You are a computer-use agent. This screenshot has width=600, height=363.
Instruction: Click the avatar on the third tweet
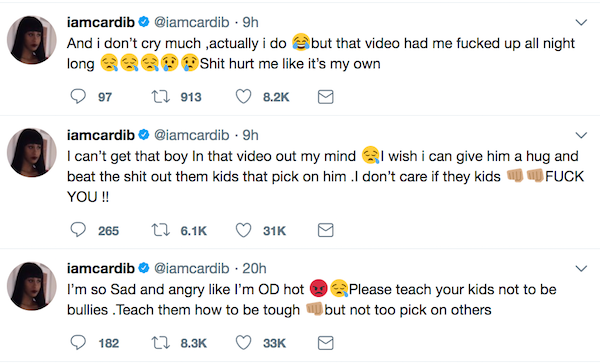(x=32, y=286)
